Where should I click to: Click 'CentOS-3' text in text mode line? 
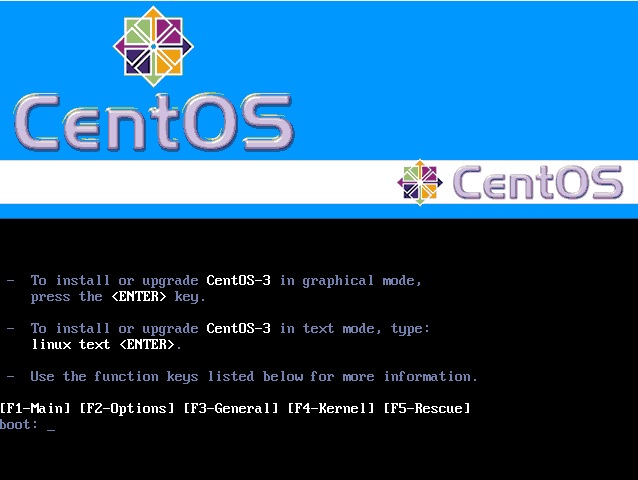pyautogui.click(x=238, y=328)
